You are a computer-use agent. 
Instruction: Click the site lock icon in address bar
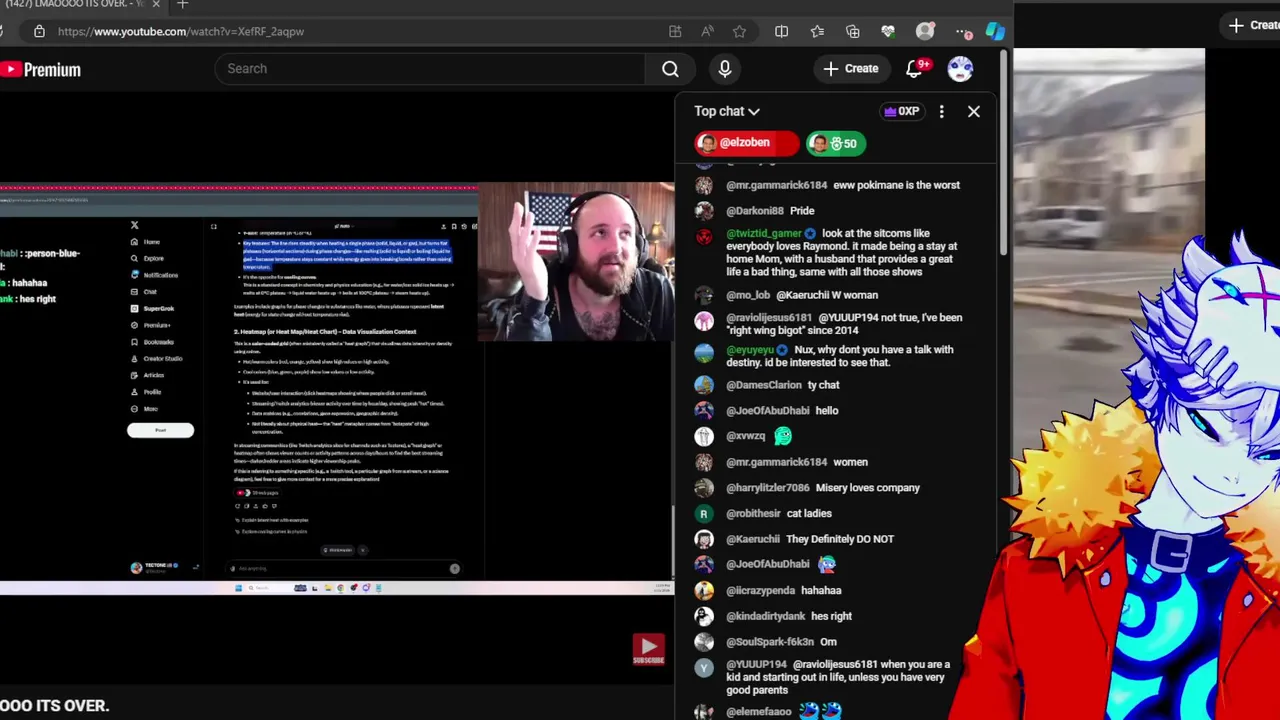(39, 31)
